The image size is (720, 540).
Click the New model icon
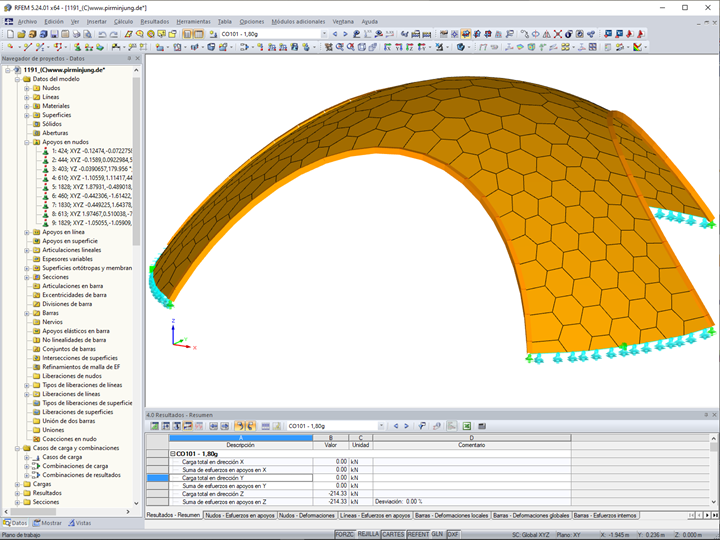(x=10, y=34)
